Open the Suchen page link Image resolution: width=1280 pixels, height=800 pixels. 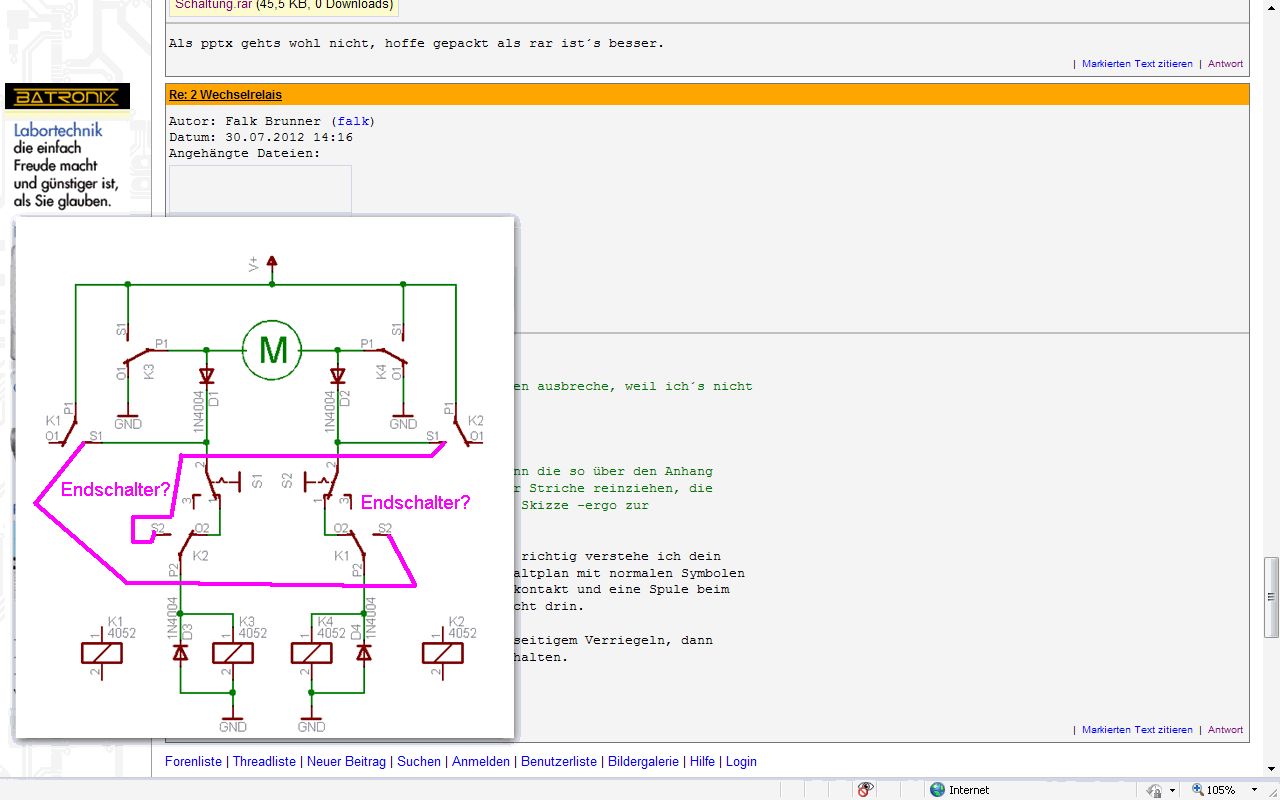point(418,761)
